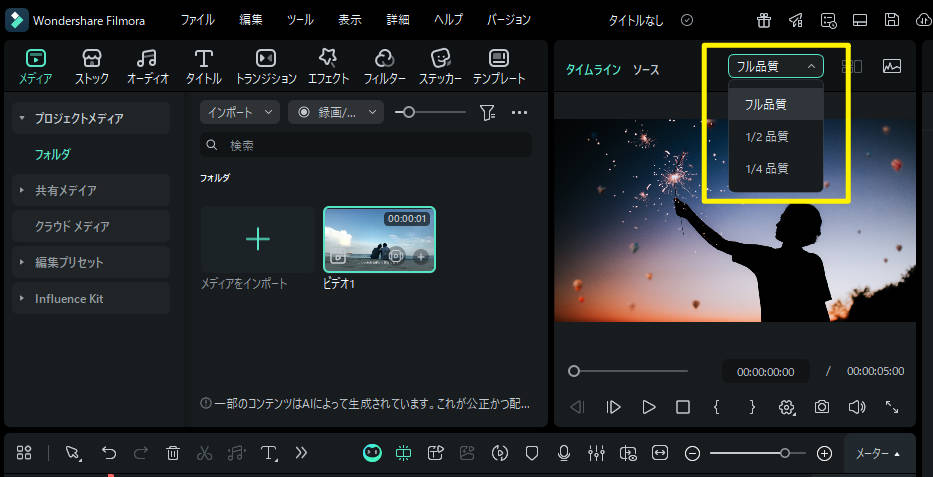
Task: Click the trash delete icon in timeline toolbar
Action: (x=173, y=453)
